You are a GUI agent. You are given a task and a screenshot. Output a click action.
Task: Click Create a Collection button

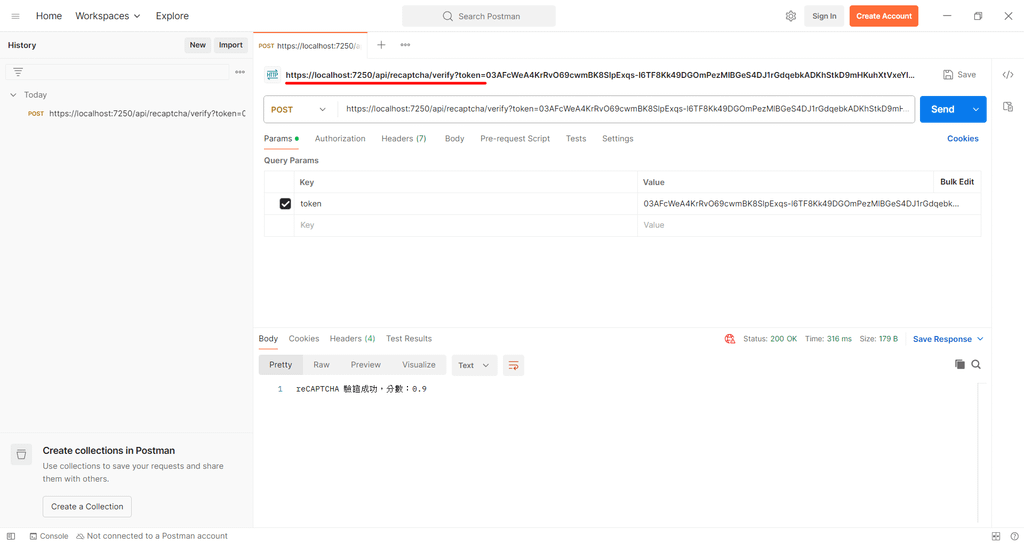[x=87, y=507]
